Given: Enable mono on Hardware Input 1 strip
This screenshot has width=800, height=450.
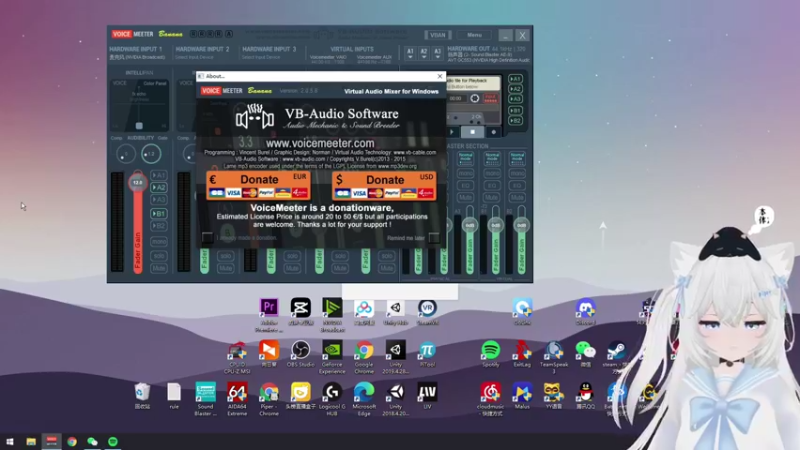Looking at the screenshot, I should 159,241.
